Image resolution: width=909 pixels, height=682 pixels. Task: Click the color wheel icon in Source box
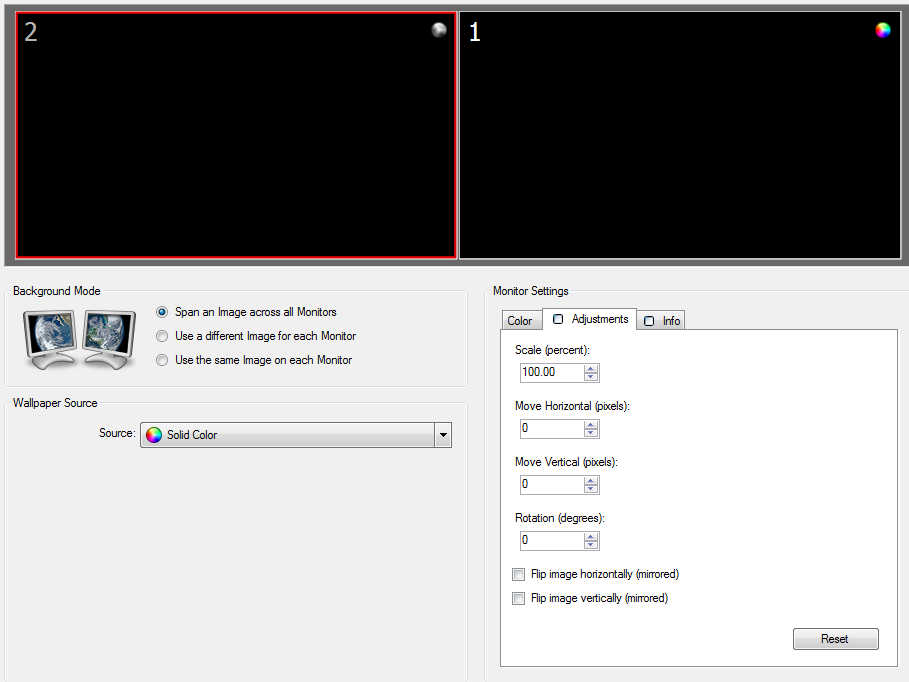tap(154, 435)
